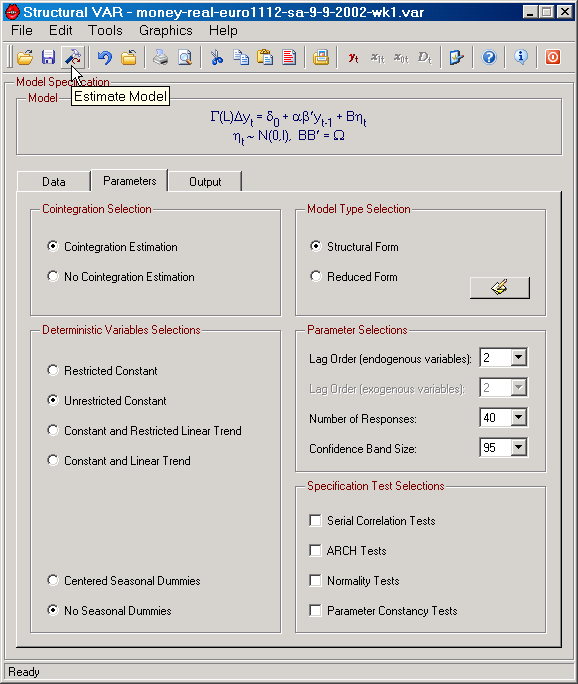Expand Lag Order exogenous variables dropdown
This screenshot has width=578, height=684.
[518, 388]
